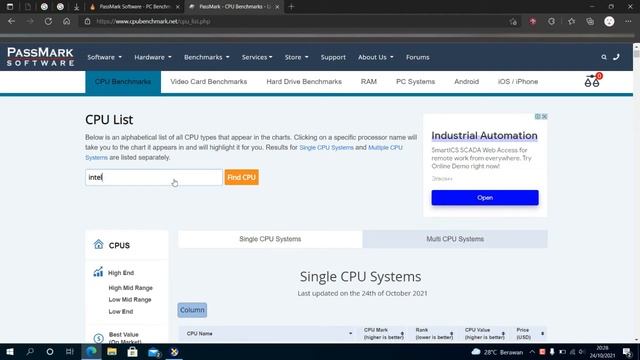The width and height of the screenshot is (640, 360).
Task: Open the Support link in navbar
Action: click(333, 57)
